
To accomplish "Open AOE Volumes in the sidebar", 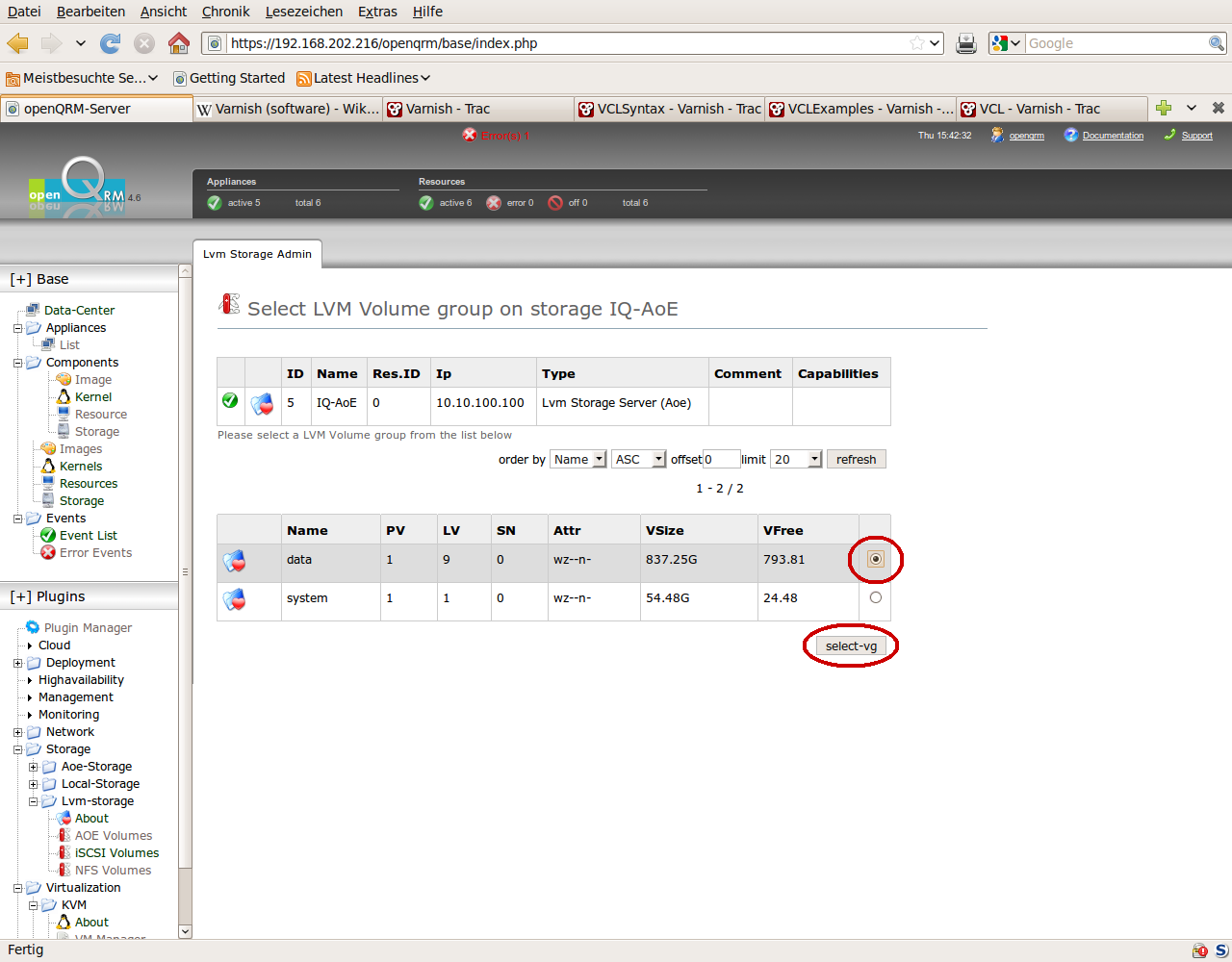I will click(113, 836).
